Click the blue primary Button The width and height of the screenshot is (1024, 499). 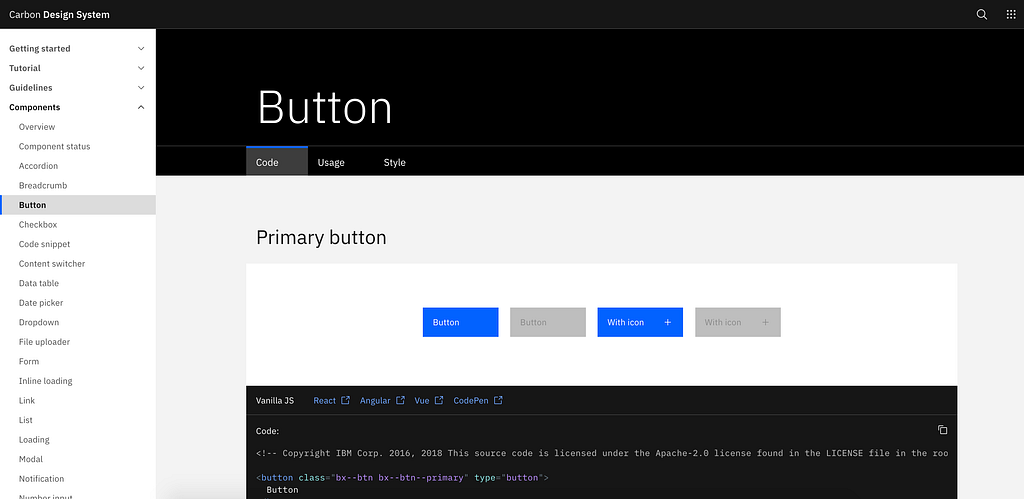460,322
